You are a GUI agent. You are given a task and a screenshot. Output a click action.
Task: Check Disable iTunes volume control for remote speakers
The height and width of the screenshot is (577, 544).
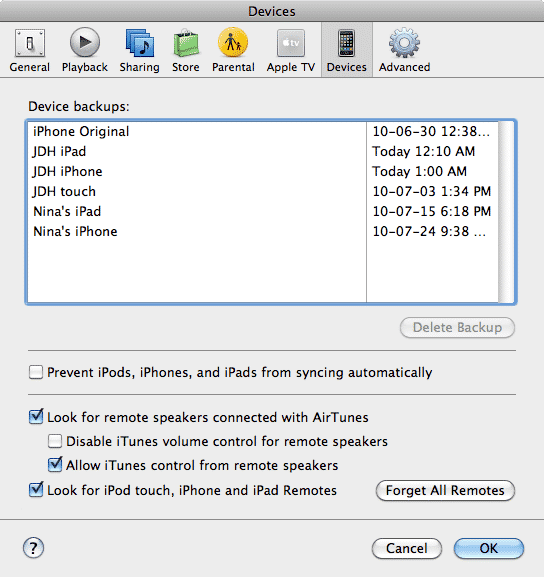coord(55,441)
